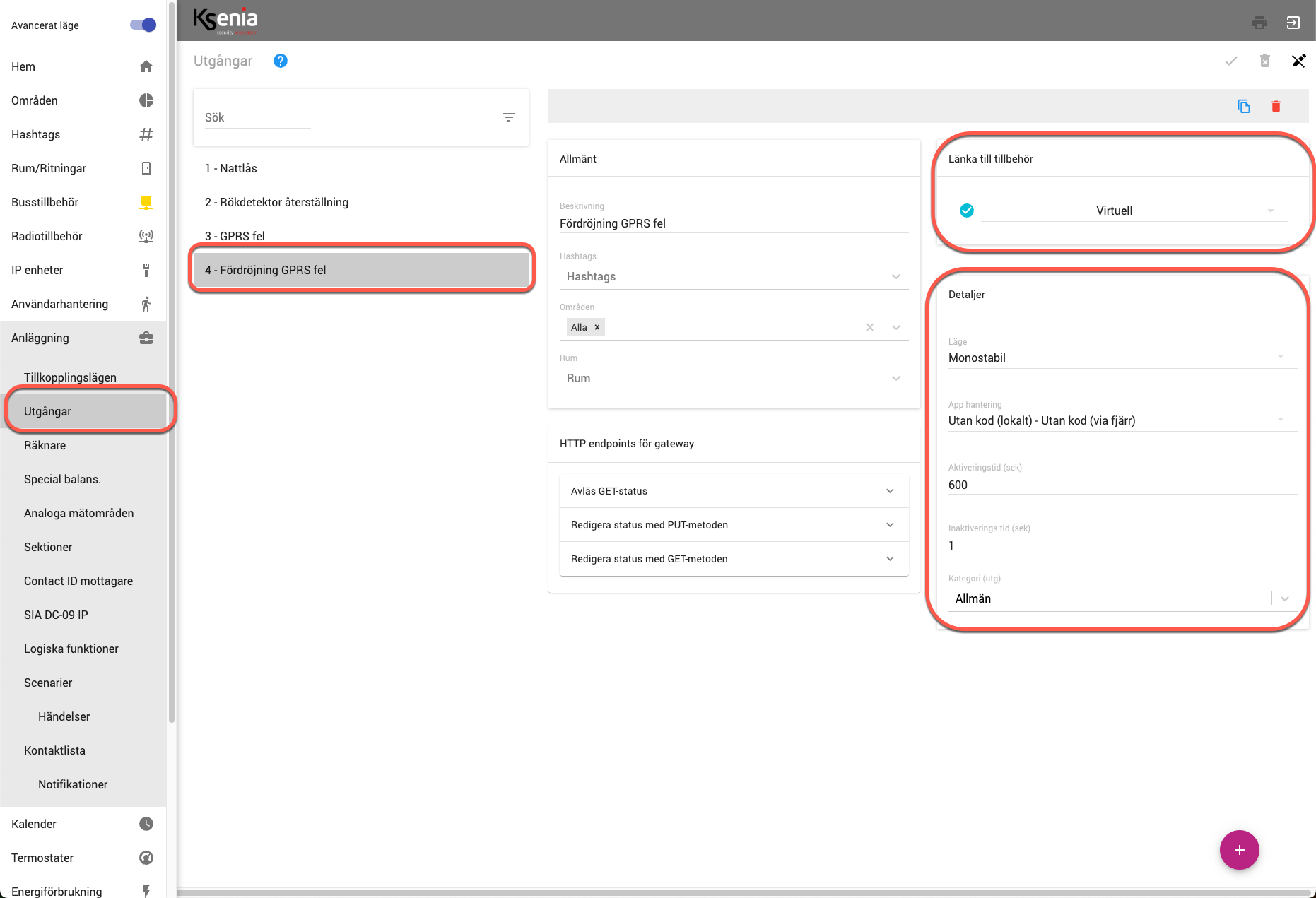Remove the Alla tag from Områden

tap(597, 327)
